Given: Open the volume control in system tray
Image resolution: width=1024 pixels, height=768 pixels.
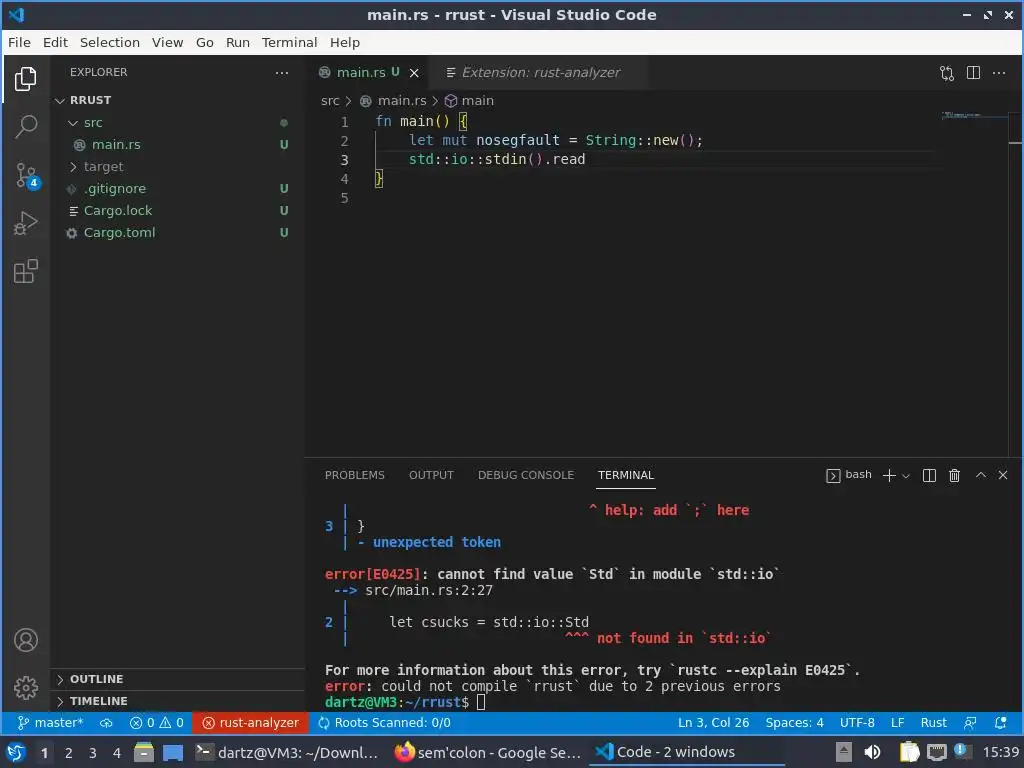Looking at the screenshot, I should pyautogui.click(x=872, y=752).
